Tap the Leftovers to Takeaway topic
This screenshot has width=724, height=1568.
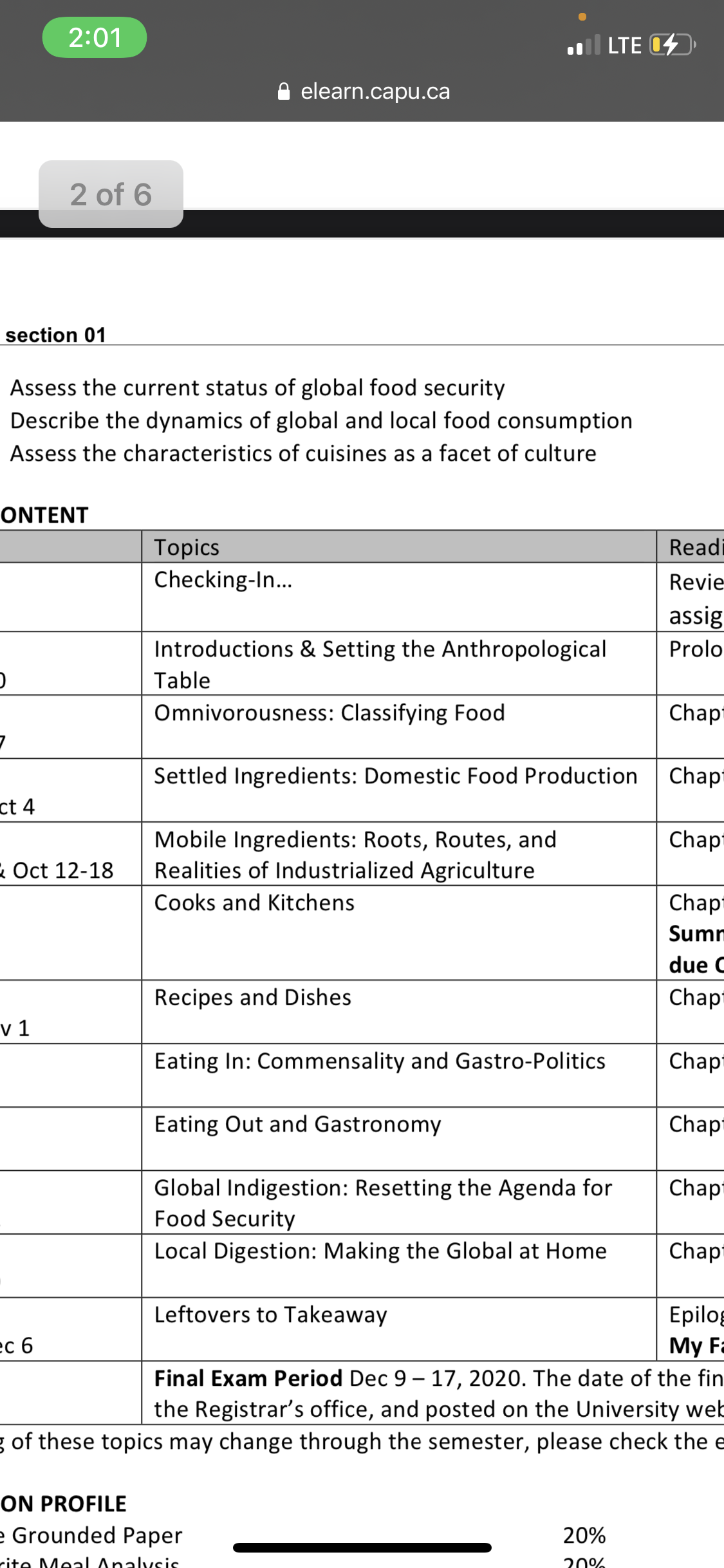coord(271,1314)
